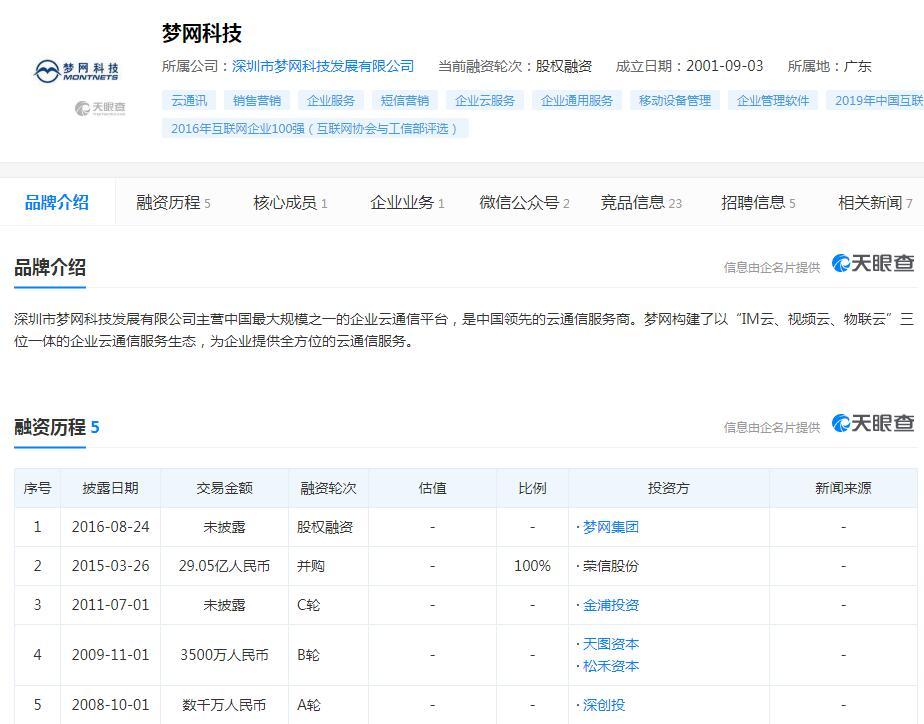Click the 荣信股份 investor text

tap(610, 566)
